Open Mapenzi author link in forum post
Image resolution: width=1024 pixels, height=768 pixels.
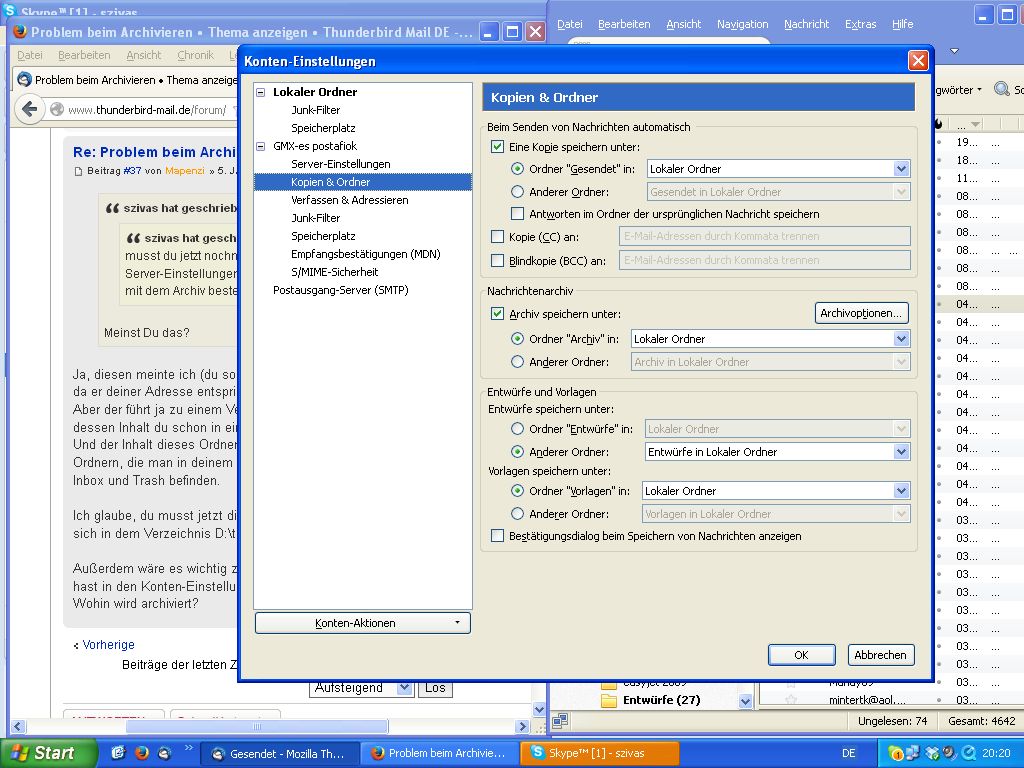[185, 170]
